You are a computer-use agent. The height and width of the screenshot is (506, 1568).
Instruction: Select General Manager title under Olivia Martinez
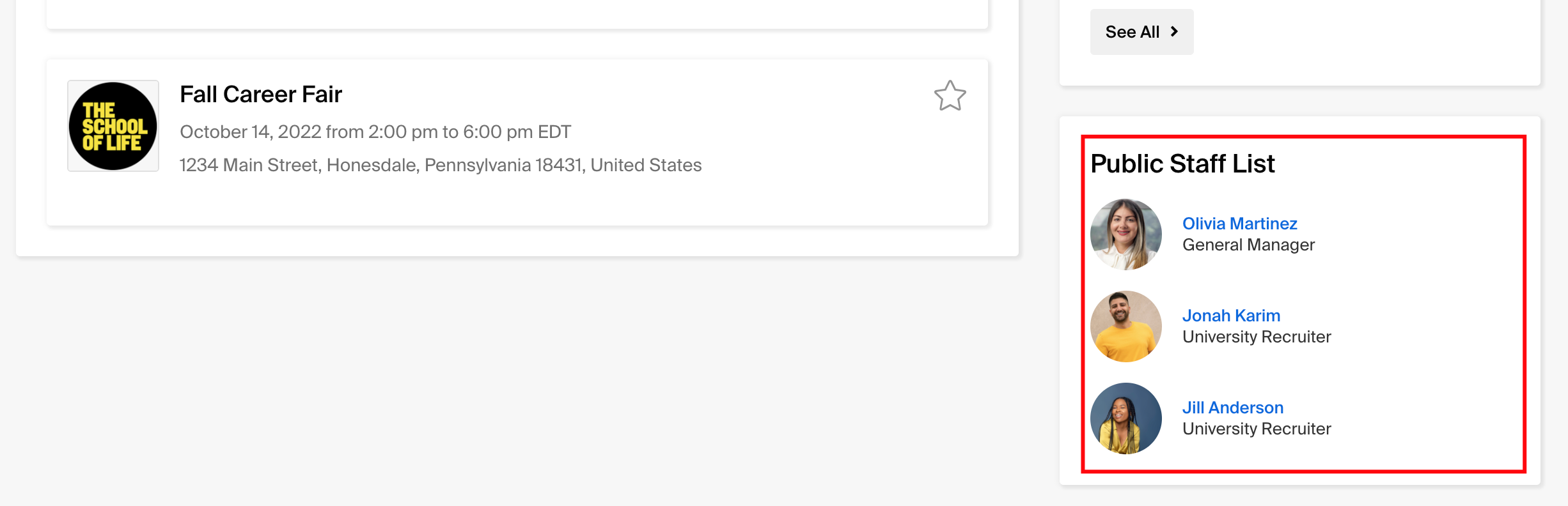click(1249, 245)
